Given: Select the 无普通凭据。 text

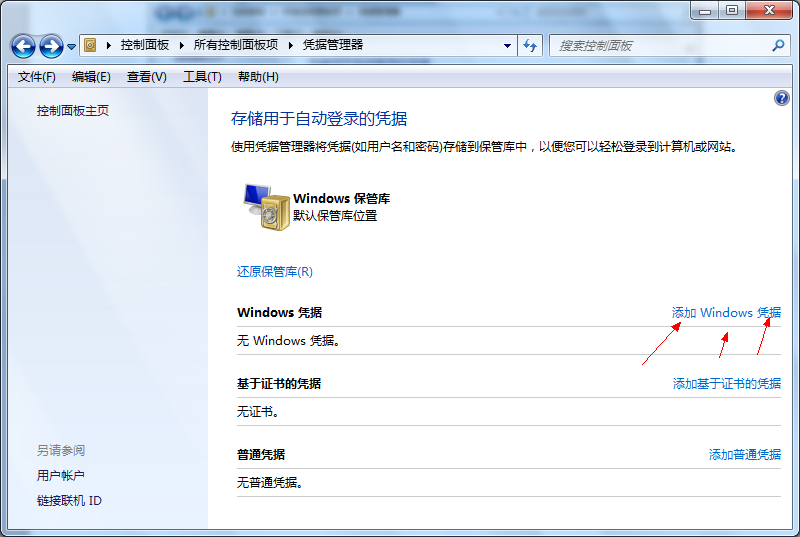Looking at the screenshot, I should point(270,482).
